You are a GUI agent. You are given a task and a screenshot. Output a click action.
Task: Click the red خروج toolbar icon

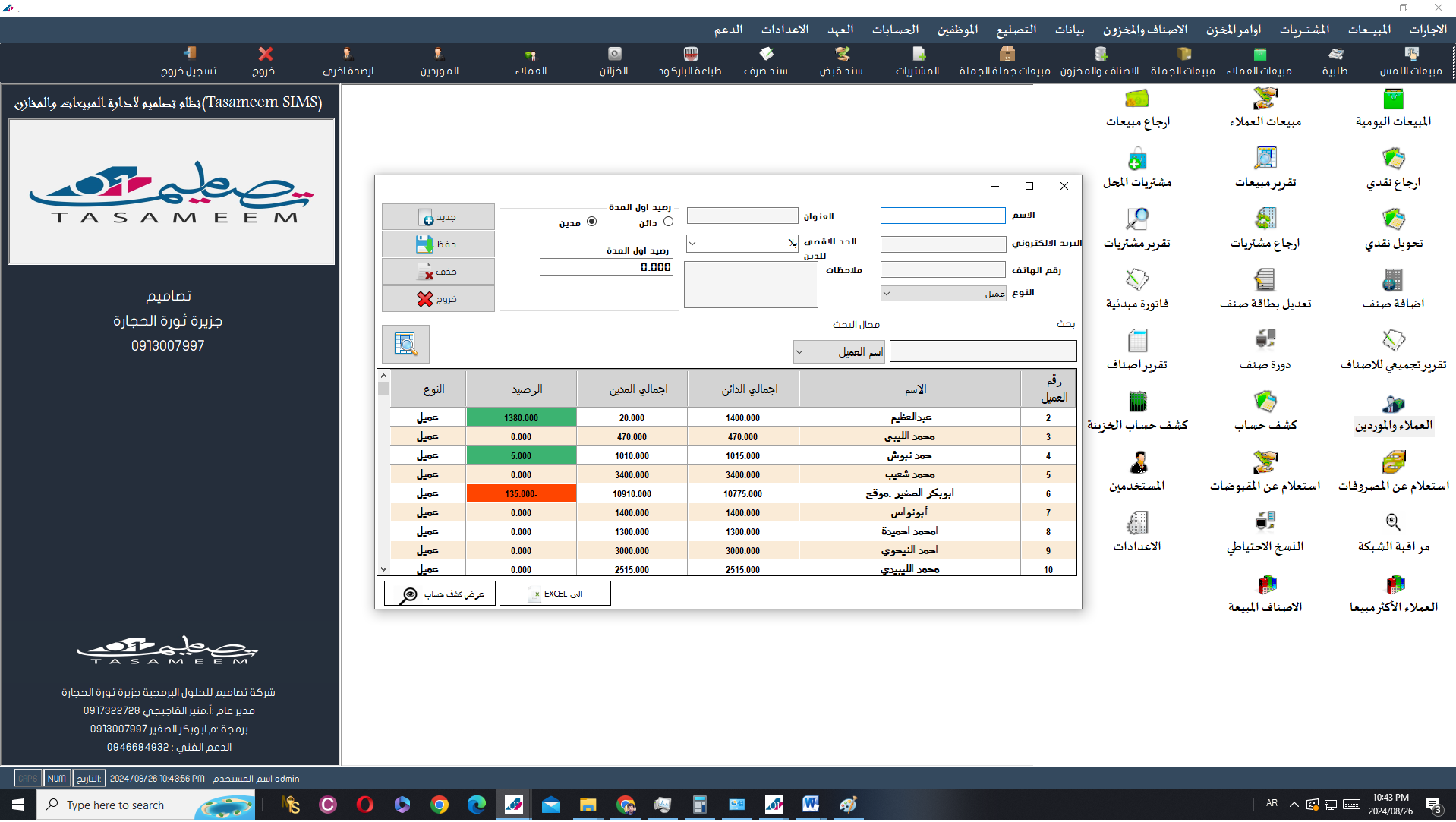(264, 61)
